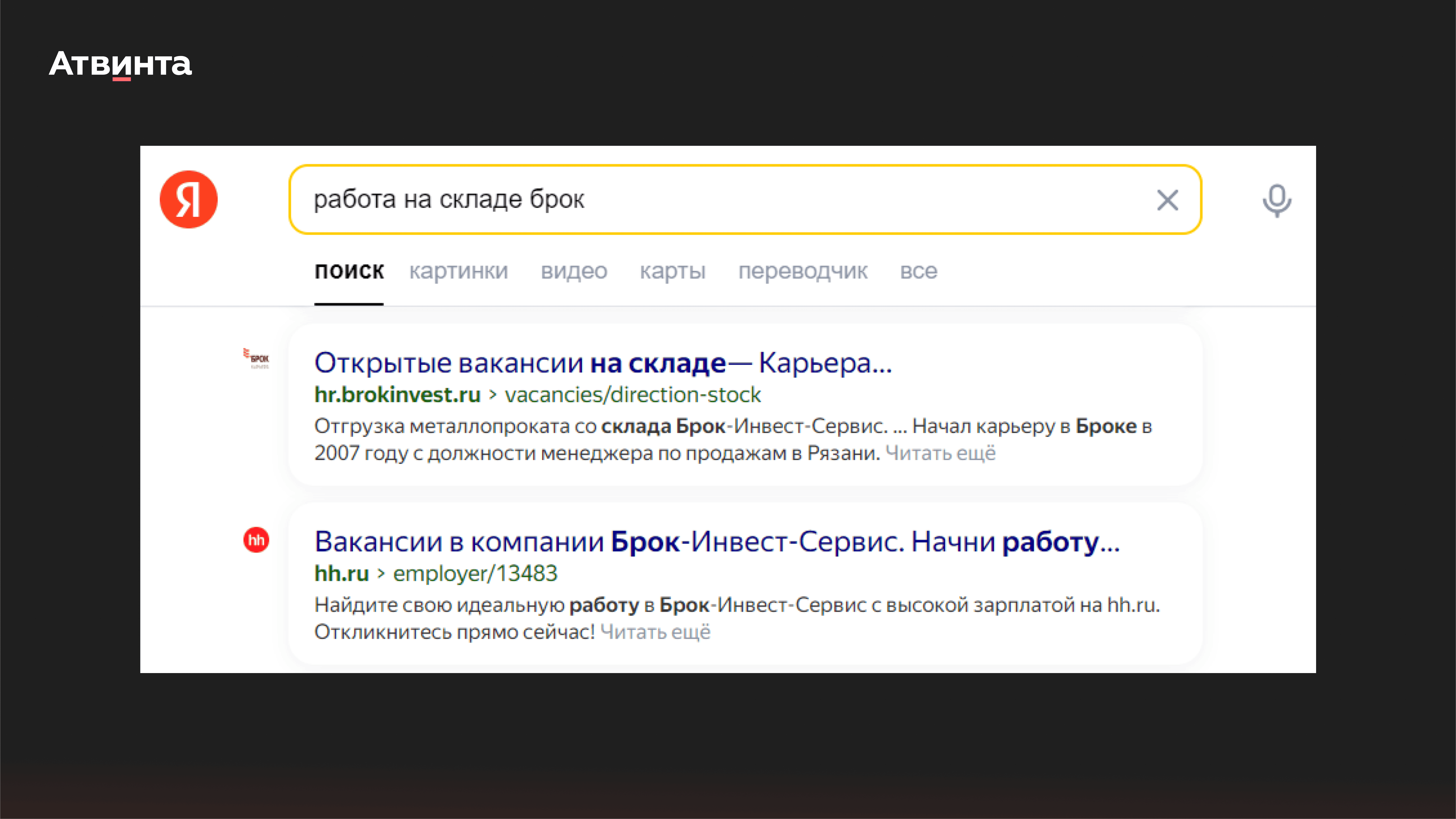This screenshot has height=819, width=1456.
Task: Click the hh.ru domain link
Action: point(341,573)
